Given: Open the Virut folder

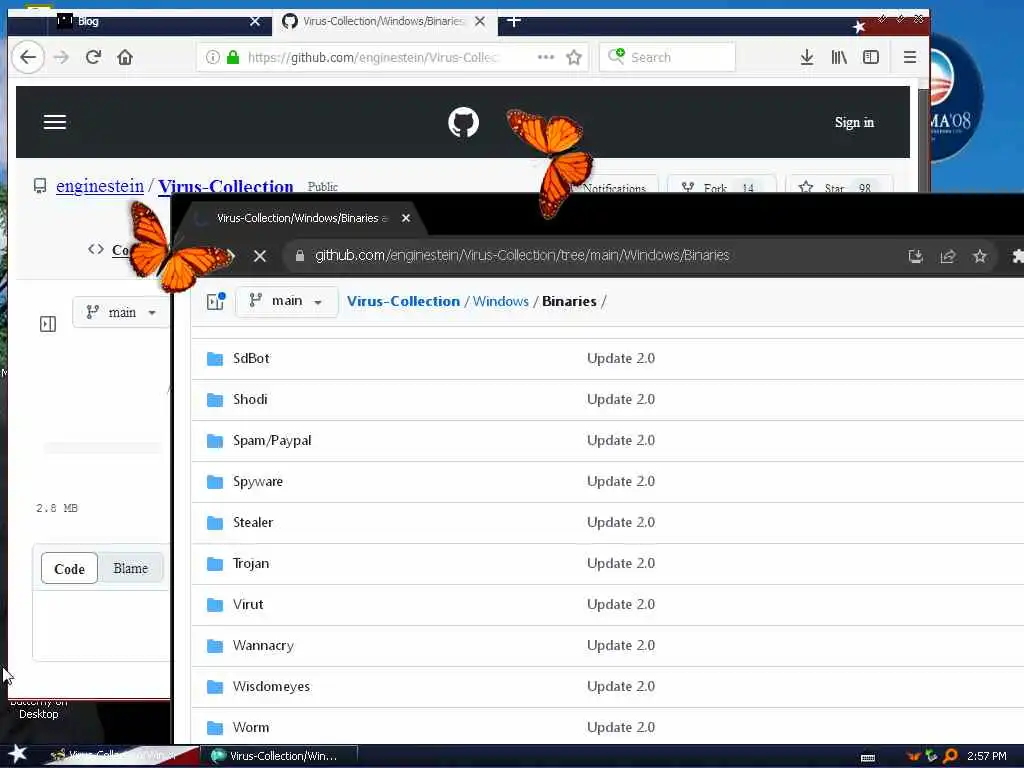Looking at the screenshot, I should [248, 604].
